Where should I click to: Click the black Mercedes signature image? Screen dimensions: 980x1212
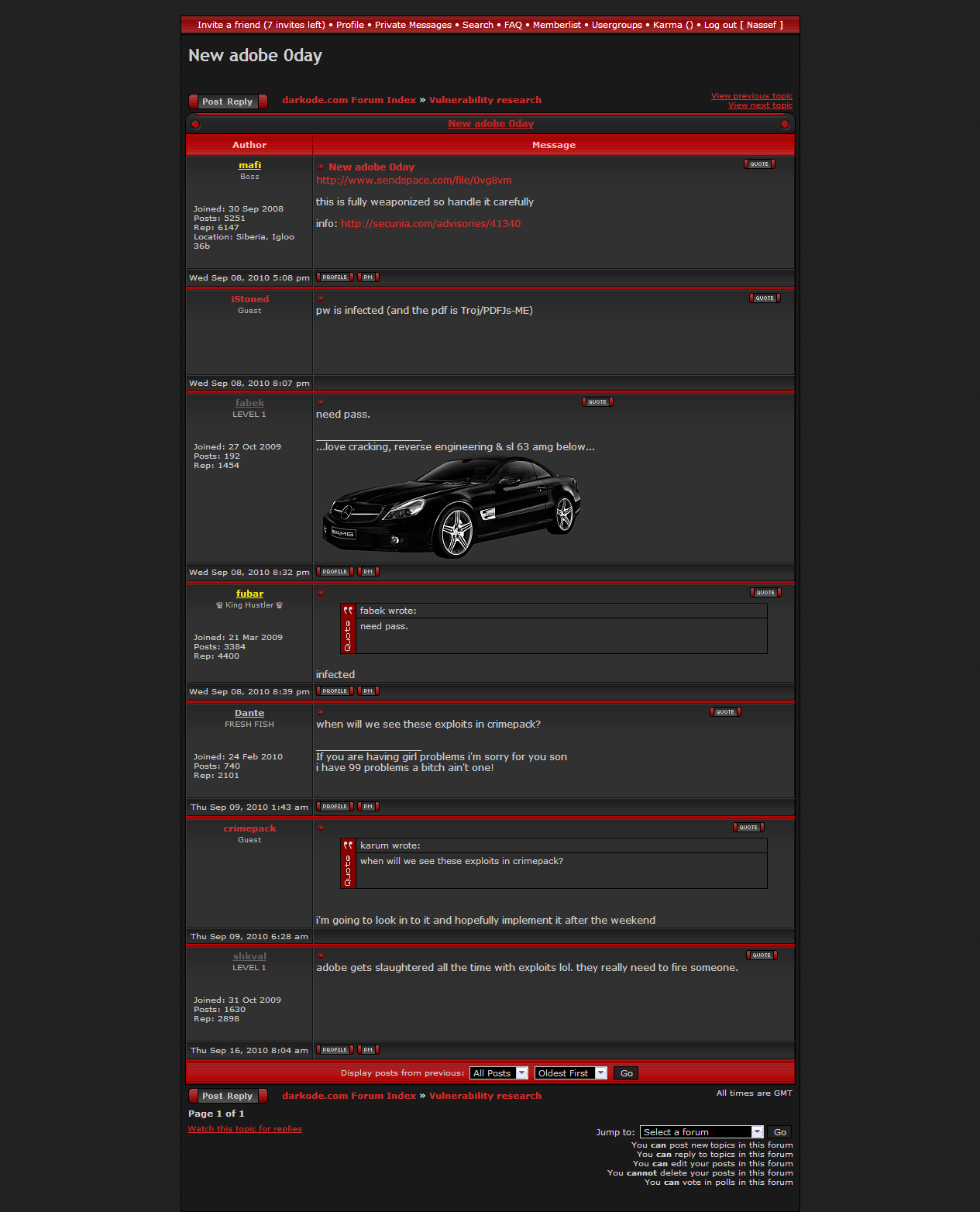pos(452,507)
